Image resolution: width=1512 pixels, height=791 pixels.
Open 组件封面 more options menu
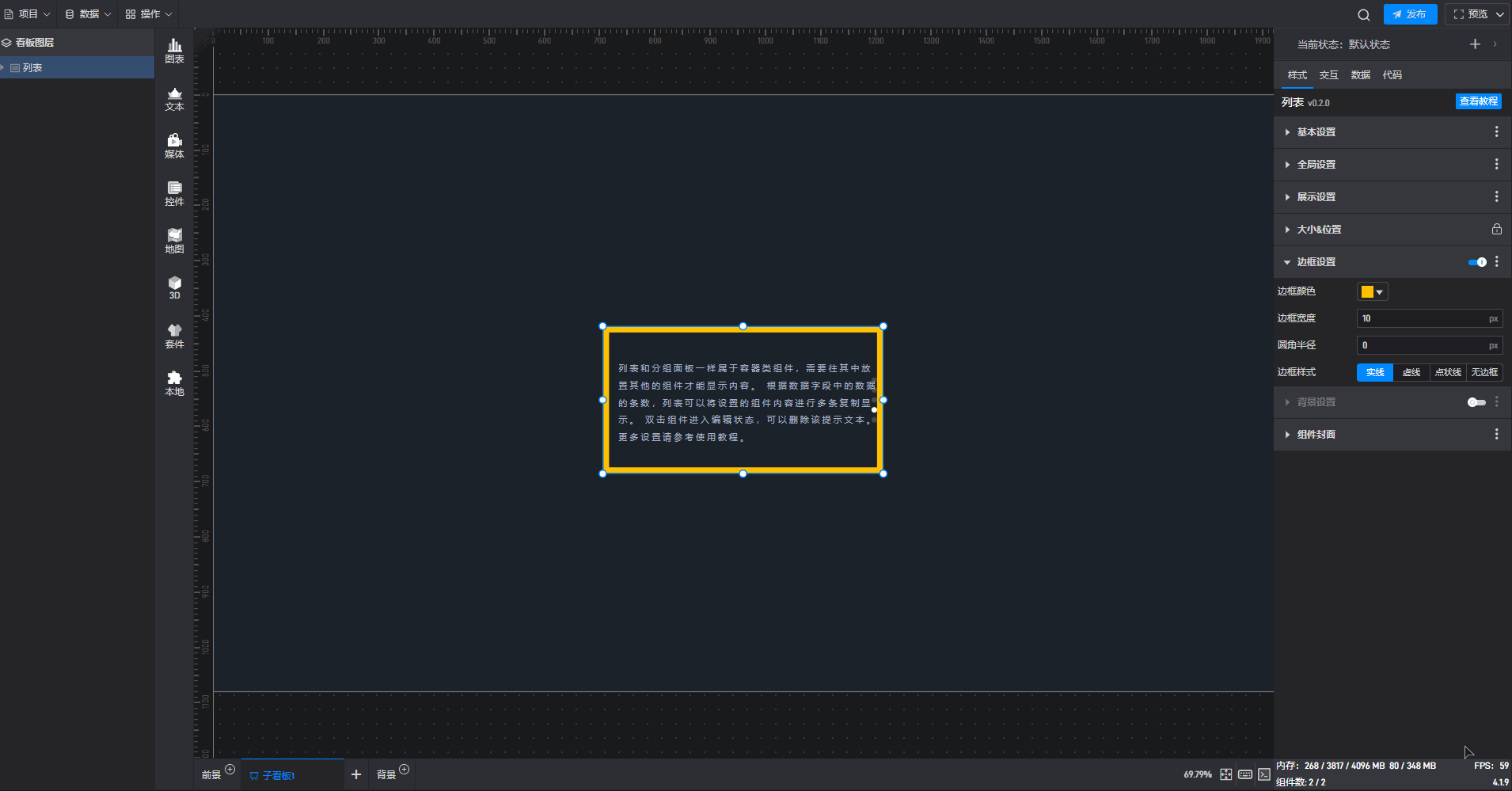pyautogui.click(x=1496, y=435)
